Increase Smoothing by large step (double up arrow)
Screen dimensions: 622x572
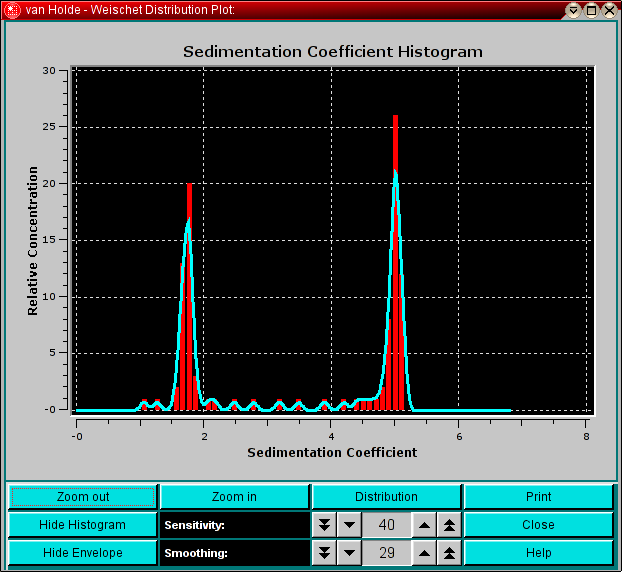tap(450, 553)
